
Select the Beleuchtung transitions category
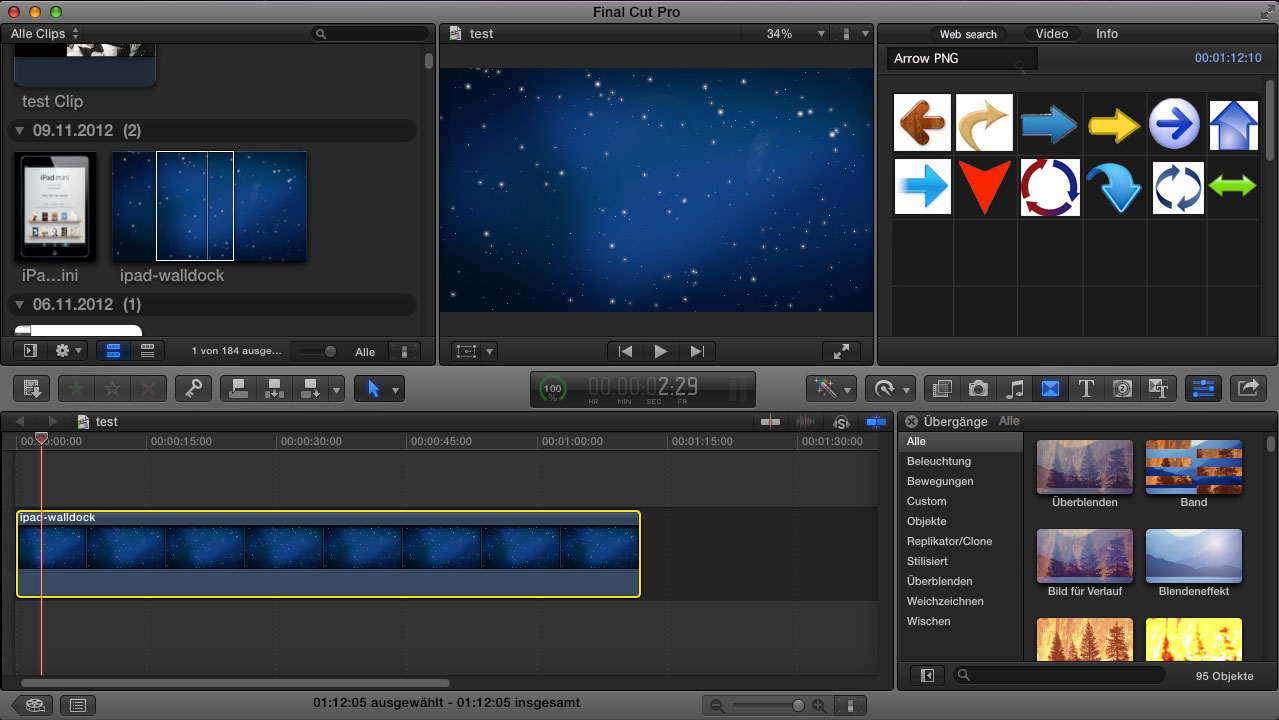pyautogui.click(x=938, y=461)
